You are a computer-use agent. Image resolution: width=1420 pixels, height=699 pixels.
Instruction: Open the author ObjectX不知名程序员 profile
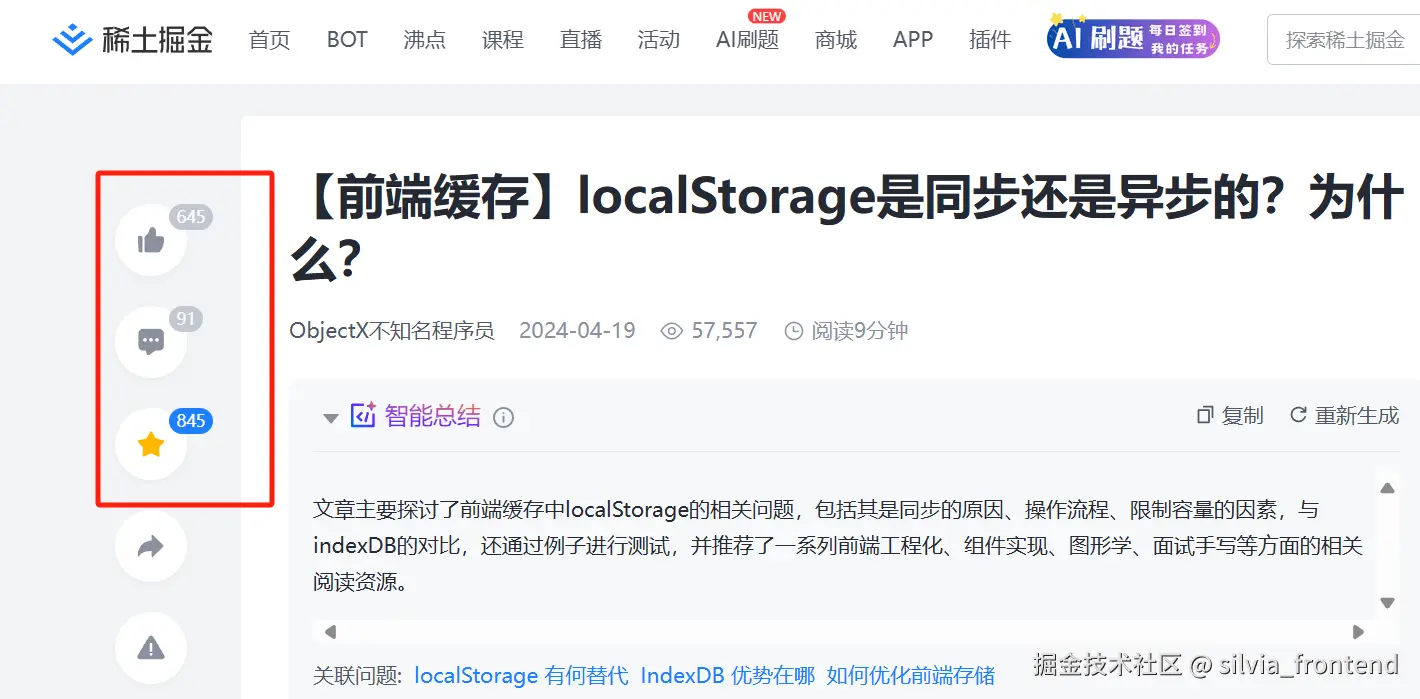pos(391,330)
